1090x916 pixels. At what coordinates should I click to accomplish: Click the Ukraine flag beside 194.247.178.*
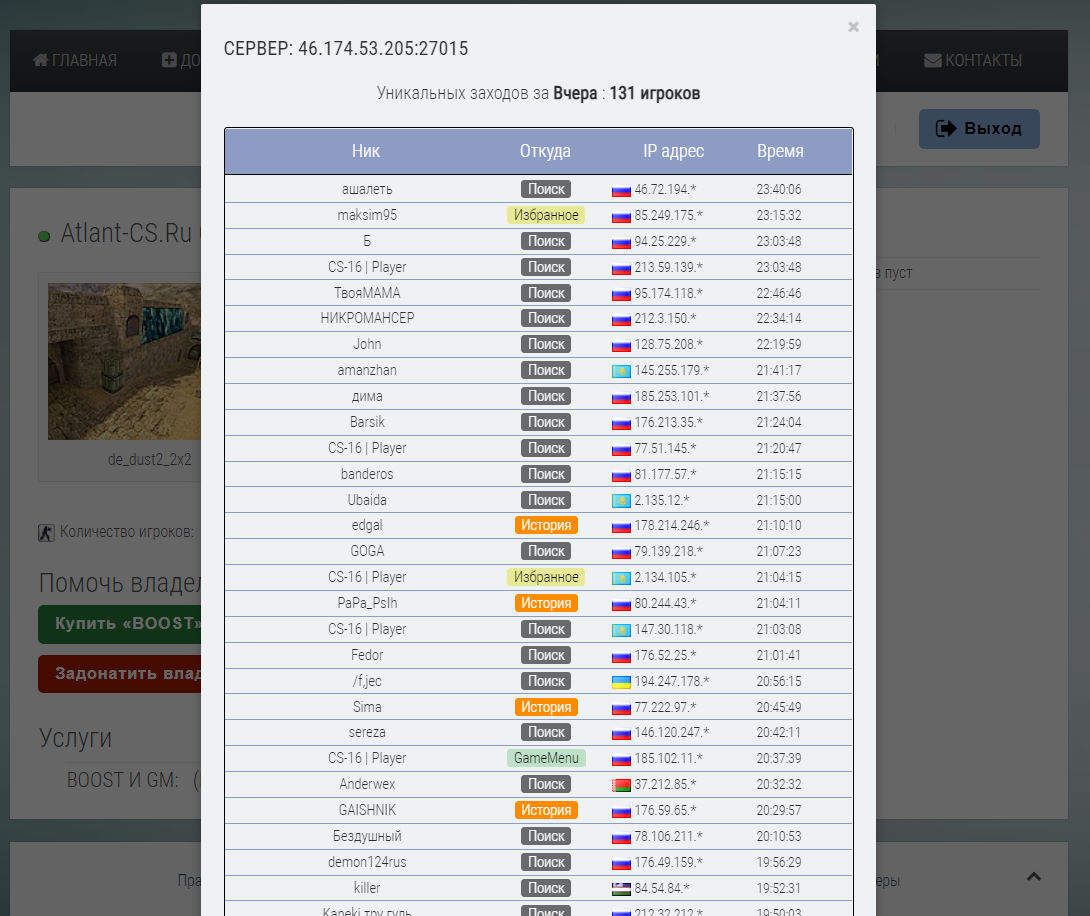tap(621, 682)
